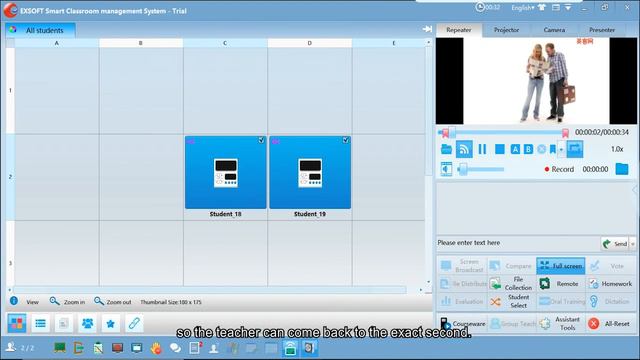
Task: Clear the A-B repeat section
Action: coord(541,149)
